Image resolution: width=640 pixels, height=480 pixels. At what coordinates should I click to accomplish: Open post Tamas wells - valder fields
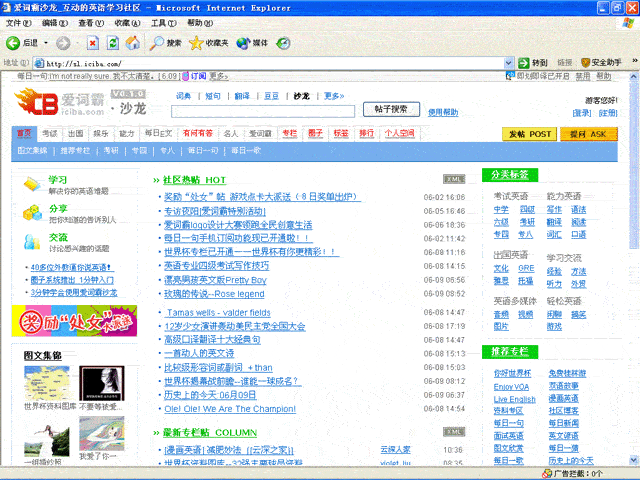[218, 313]
